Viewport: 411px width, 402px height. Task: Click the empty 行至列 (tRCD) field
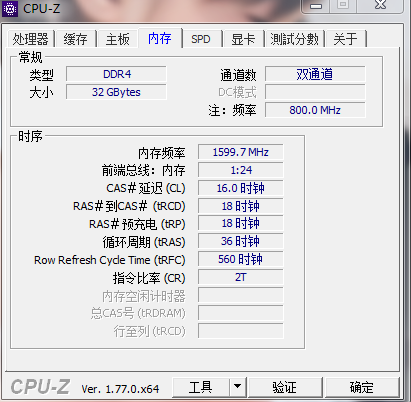coord(241,331)
